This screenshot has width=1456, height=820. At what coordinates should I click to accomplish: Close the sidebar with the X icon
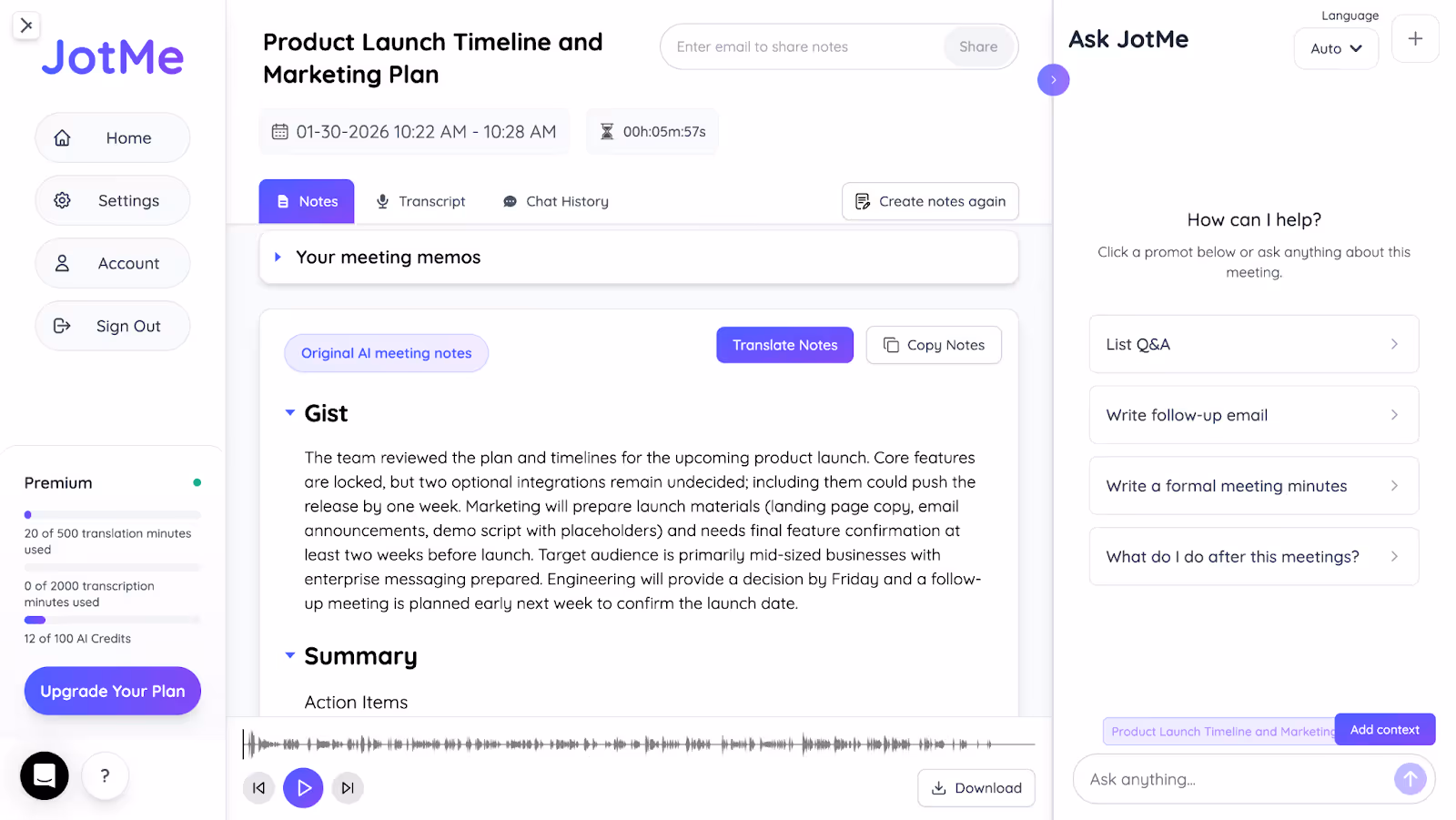pyautogui.click(x=26, y=25)
